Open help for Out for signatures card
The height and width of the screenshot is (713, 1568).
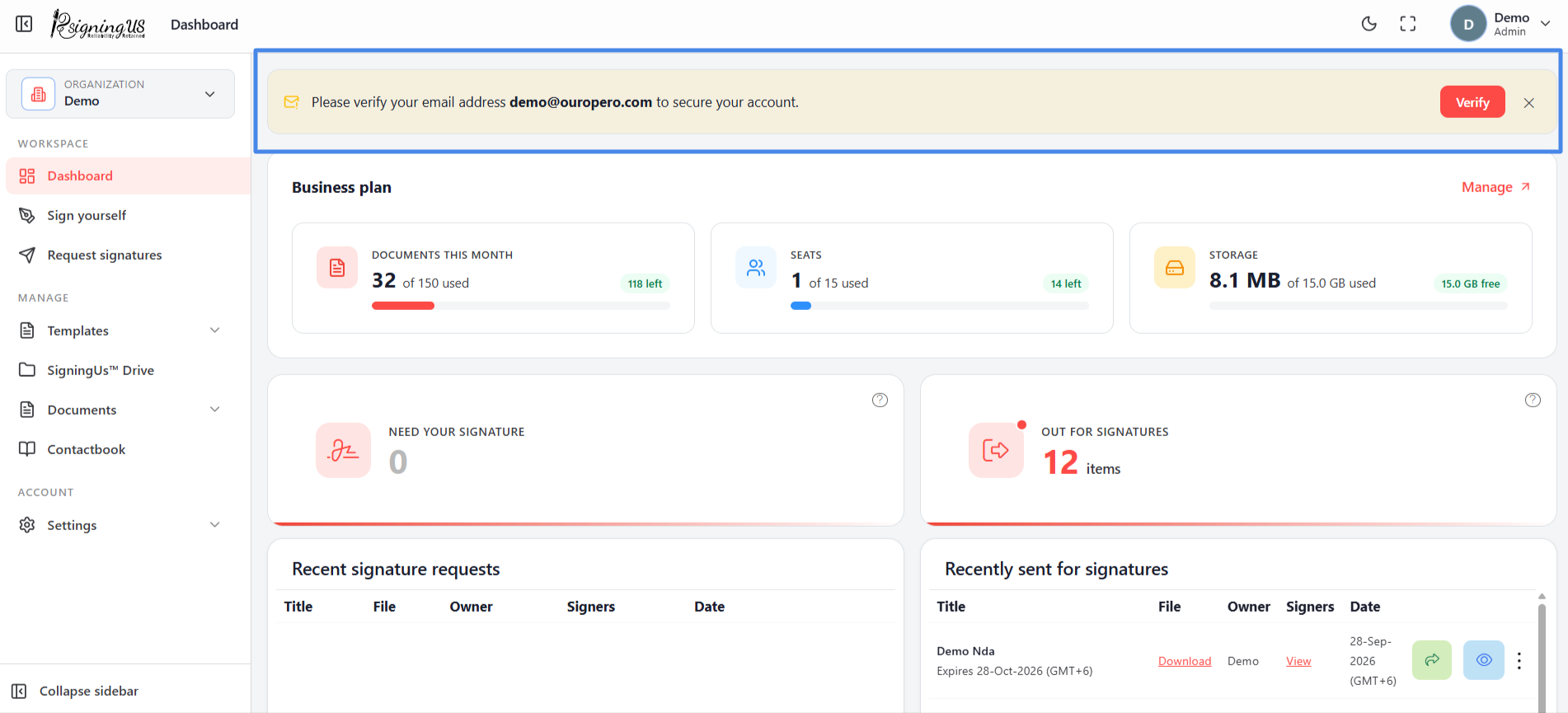click(x=1533, y=400)
